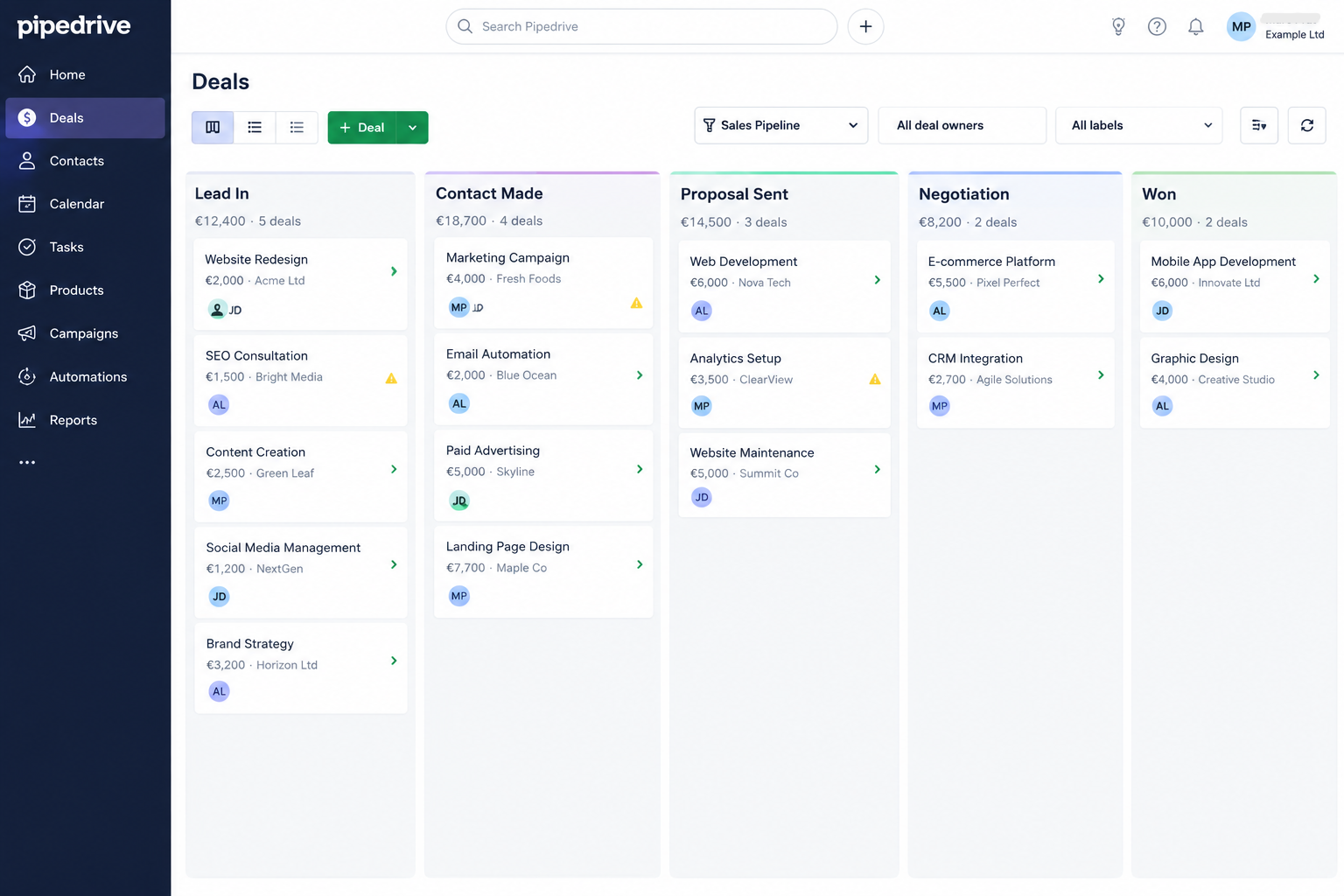Open the Calendar section
This screenshot has width=1344, height=896.
[85, 204]
